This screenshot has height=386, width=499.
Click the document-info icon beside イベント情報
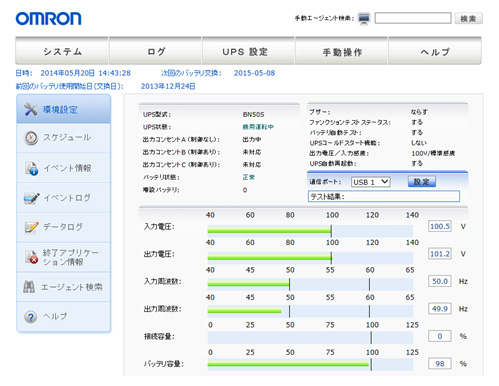31,168
